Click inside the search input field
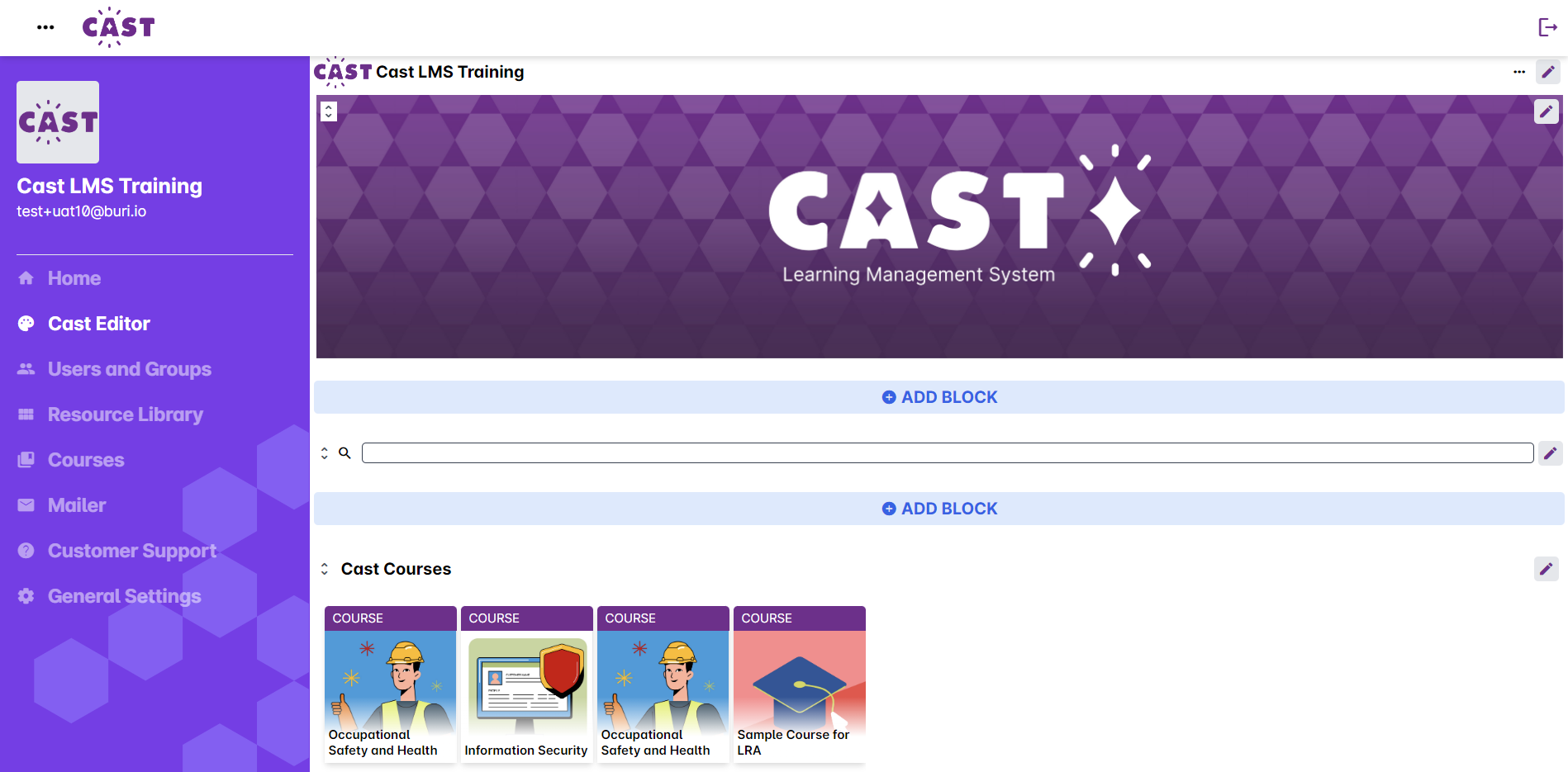This screenshot has width=1568, height=772. pyautogui.click(x=948, y=453)
